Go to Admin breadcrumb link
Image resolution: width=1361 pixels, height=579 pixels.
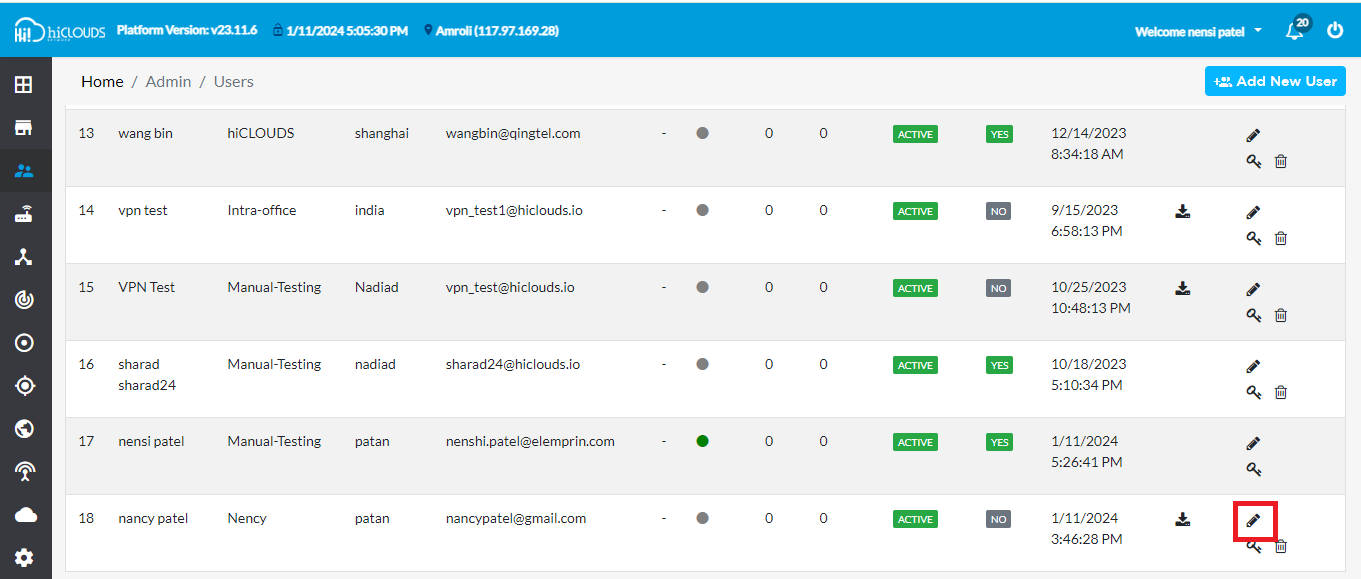click(168, 82)
